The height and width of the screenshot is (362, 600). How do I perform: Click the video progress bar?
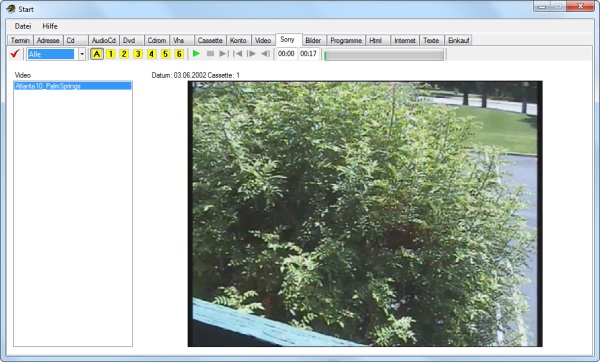tap(384, 54)
